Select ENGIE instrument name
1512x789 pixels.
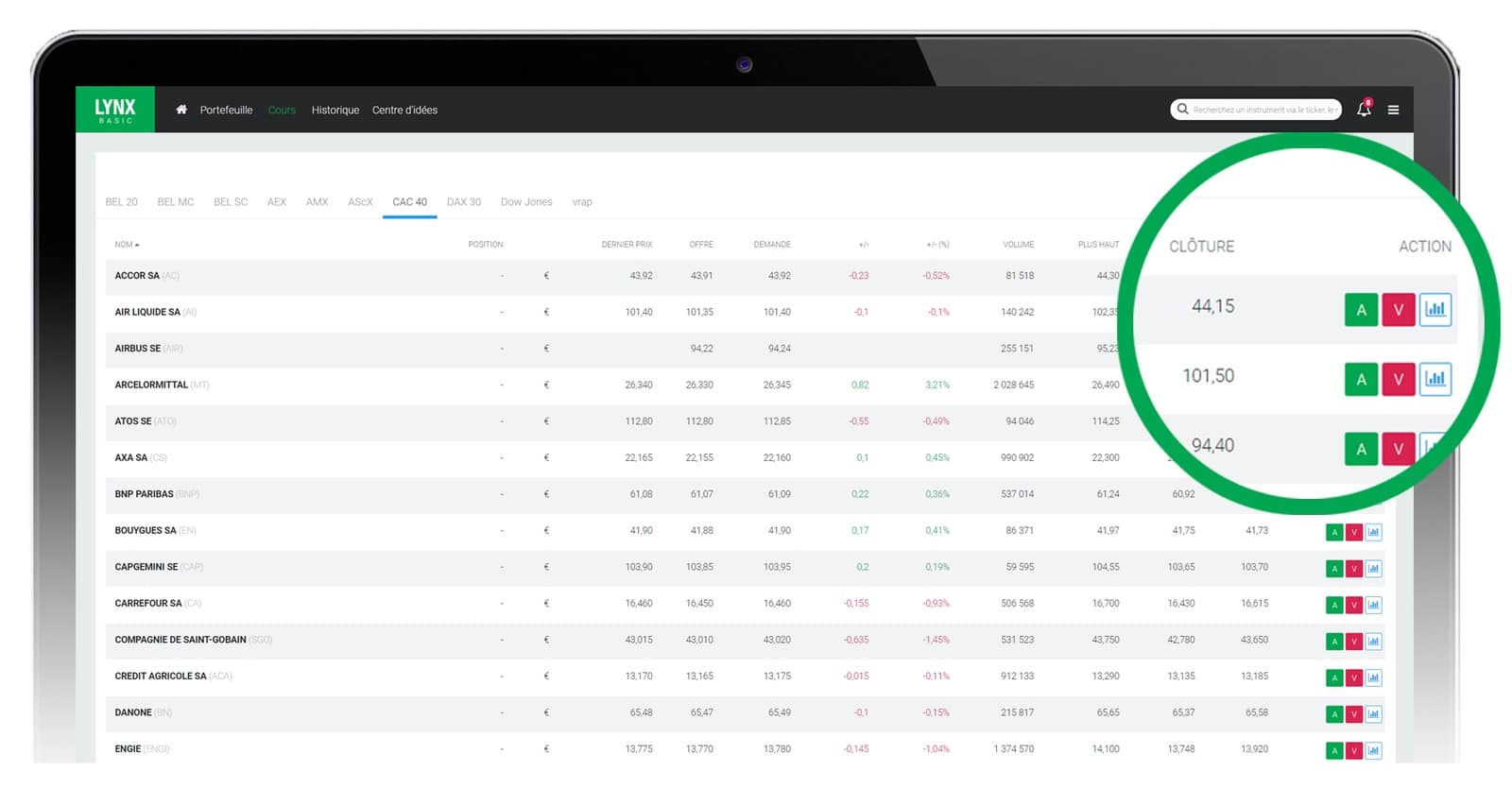[128, 749]
